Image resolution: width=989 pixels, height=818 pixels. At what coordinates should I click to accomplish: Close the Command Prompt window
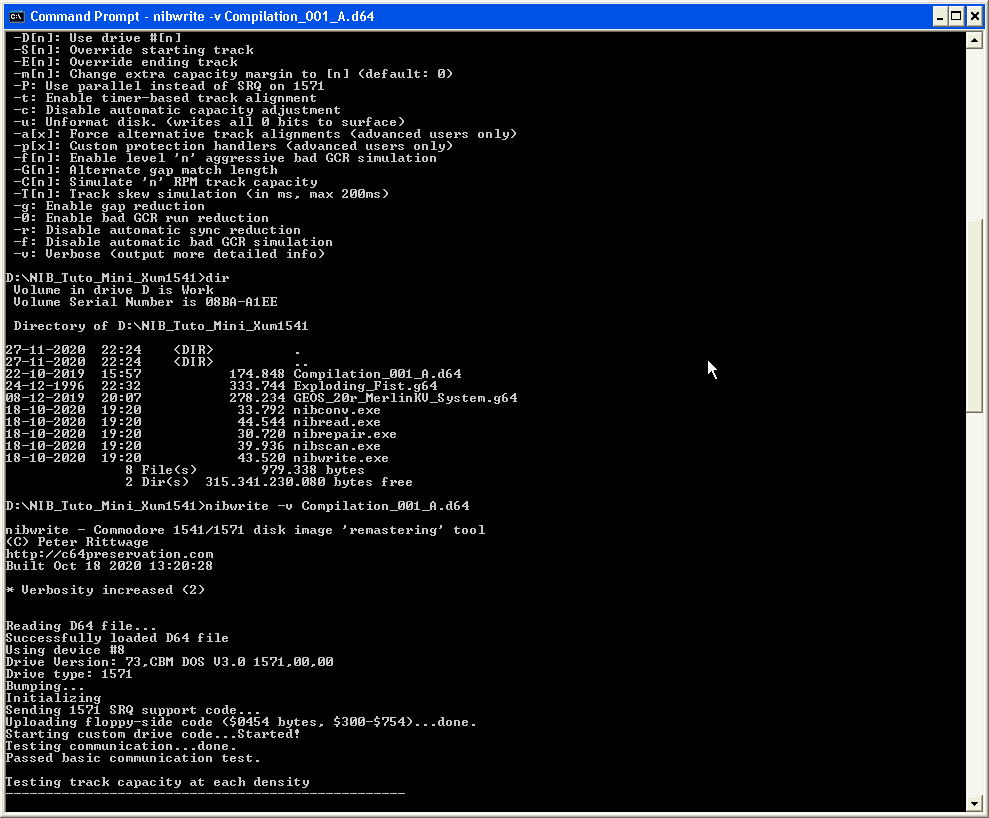click(x=974, y=16)
